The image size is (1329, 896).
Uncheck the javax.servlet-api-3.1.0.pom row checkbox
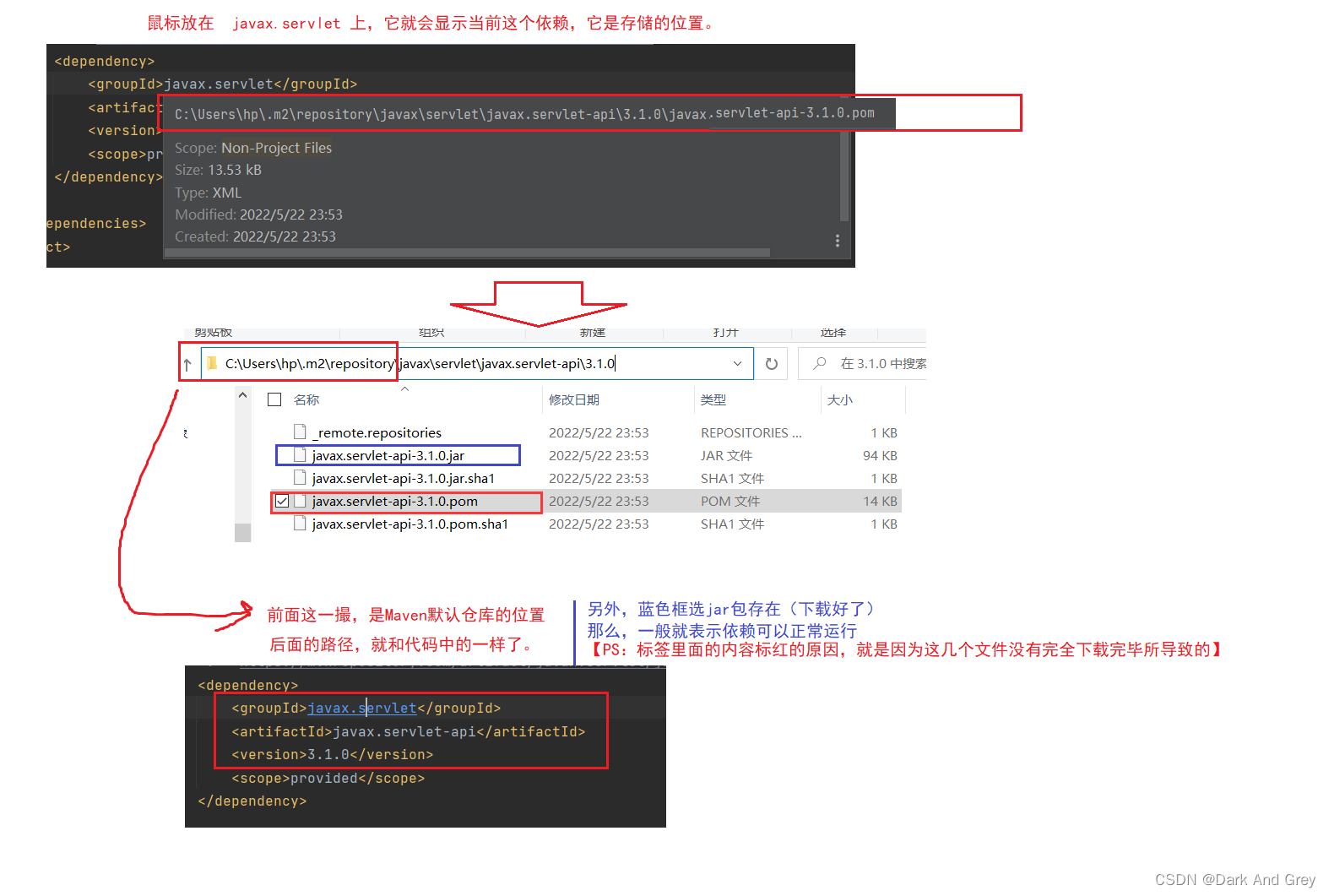pos(282,501)
